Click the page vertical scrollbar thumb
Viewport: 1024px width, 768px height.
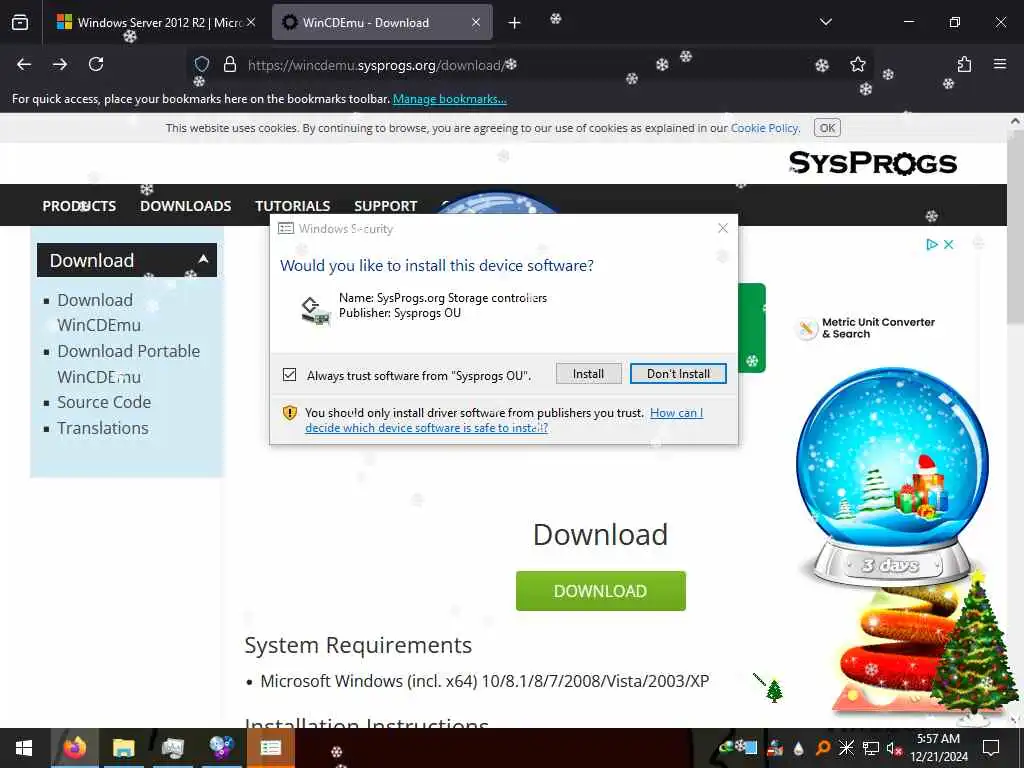click(1015, 229)
